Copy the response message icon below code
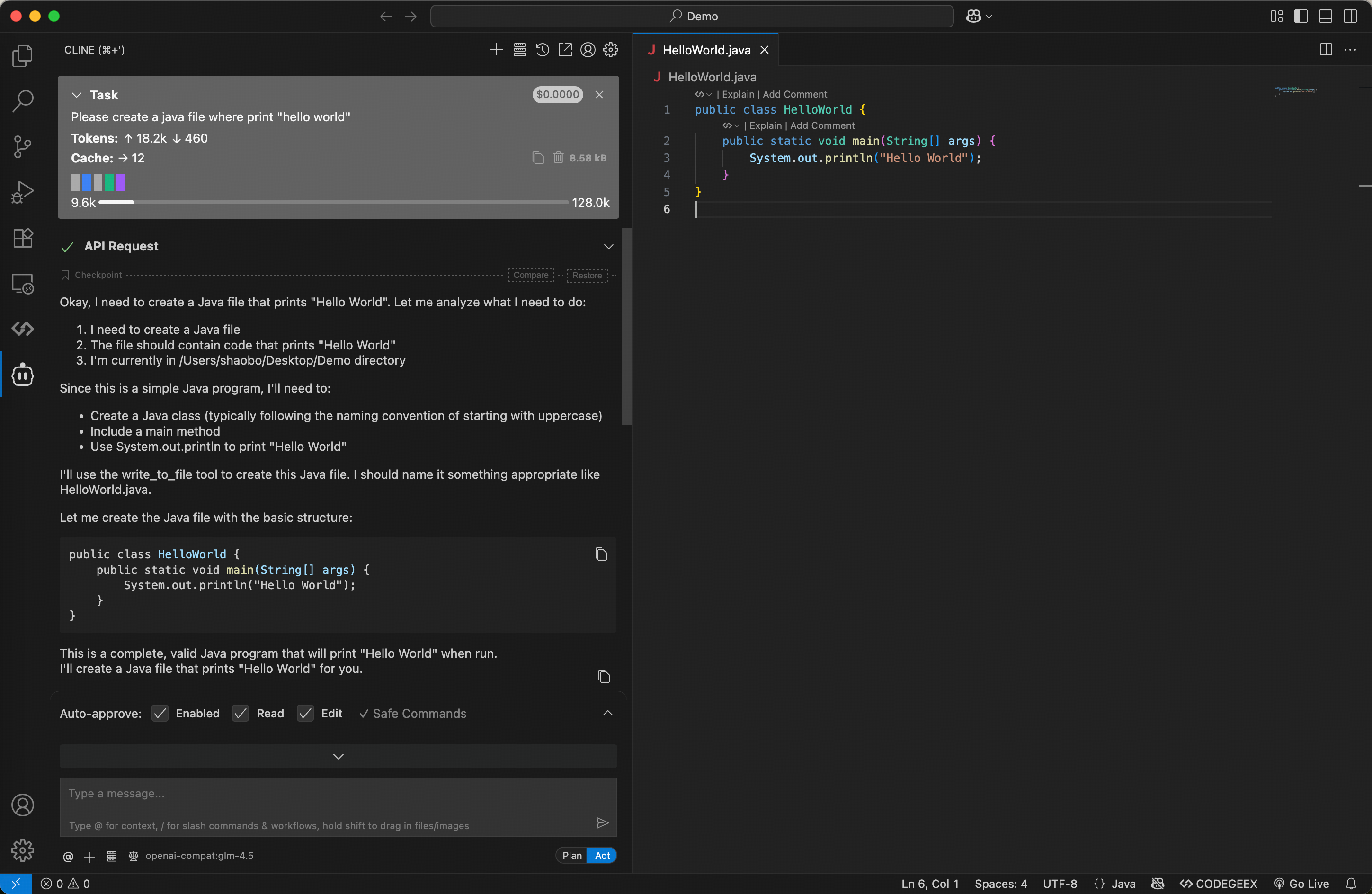 pos(604,676)
